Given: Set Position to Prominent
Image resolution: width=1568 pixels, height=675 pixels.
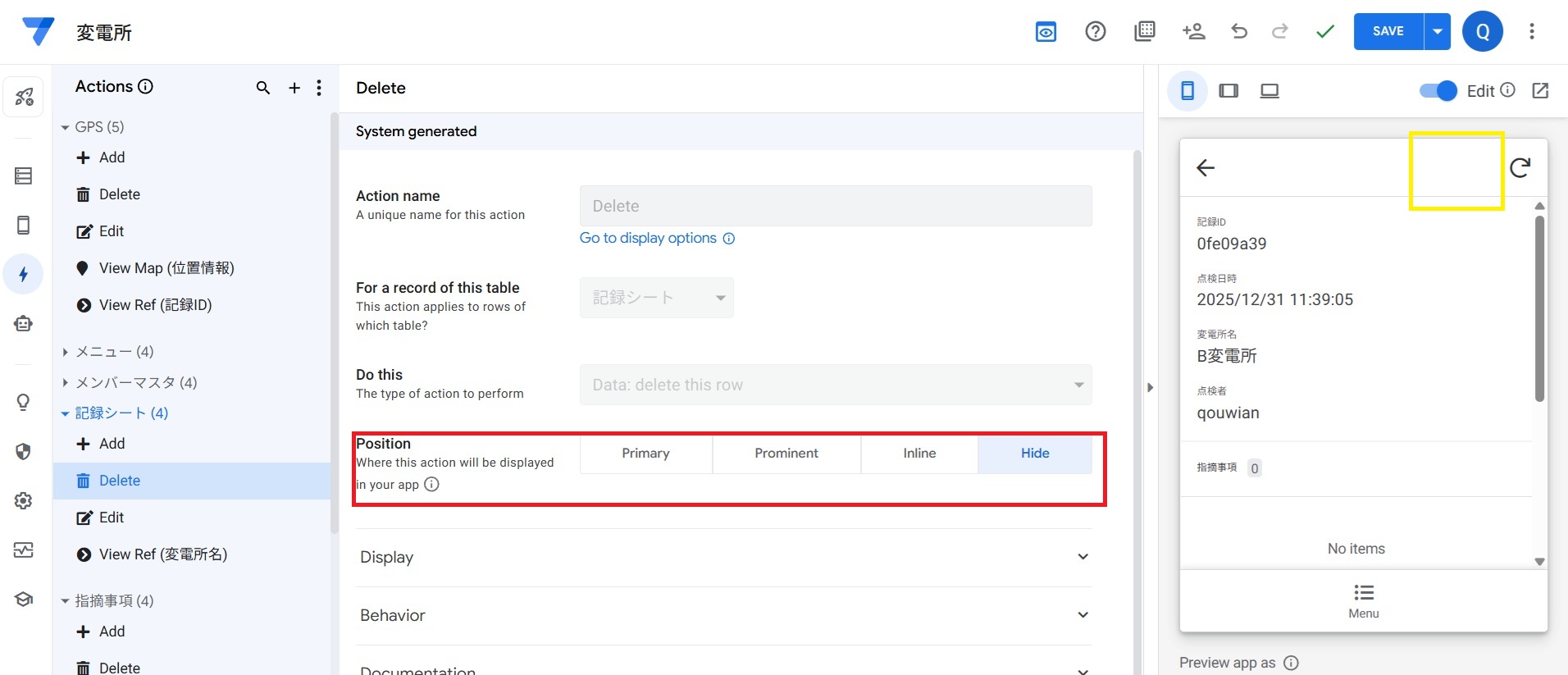Looking at the screenshot, I should (786, 454).
